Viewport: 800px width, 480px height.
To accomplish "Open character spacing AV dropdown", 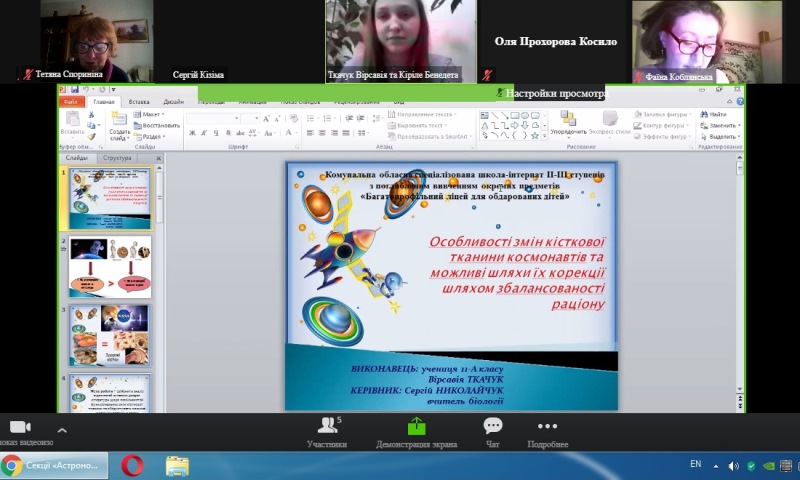I will pyautogui.click(x=253, y=133).
